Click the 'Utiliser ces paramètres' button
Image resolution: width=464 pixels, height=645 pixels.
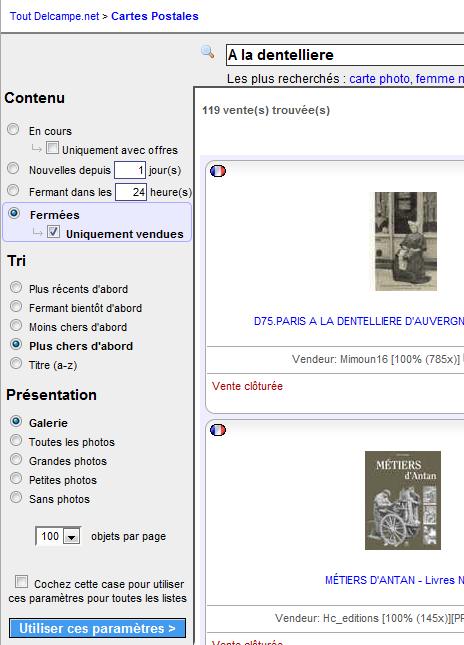97,628
